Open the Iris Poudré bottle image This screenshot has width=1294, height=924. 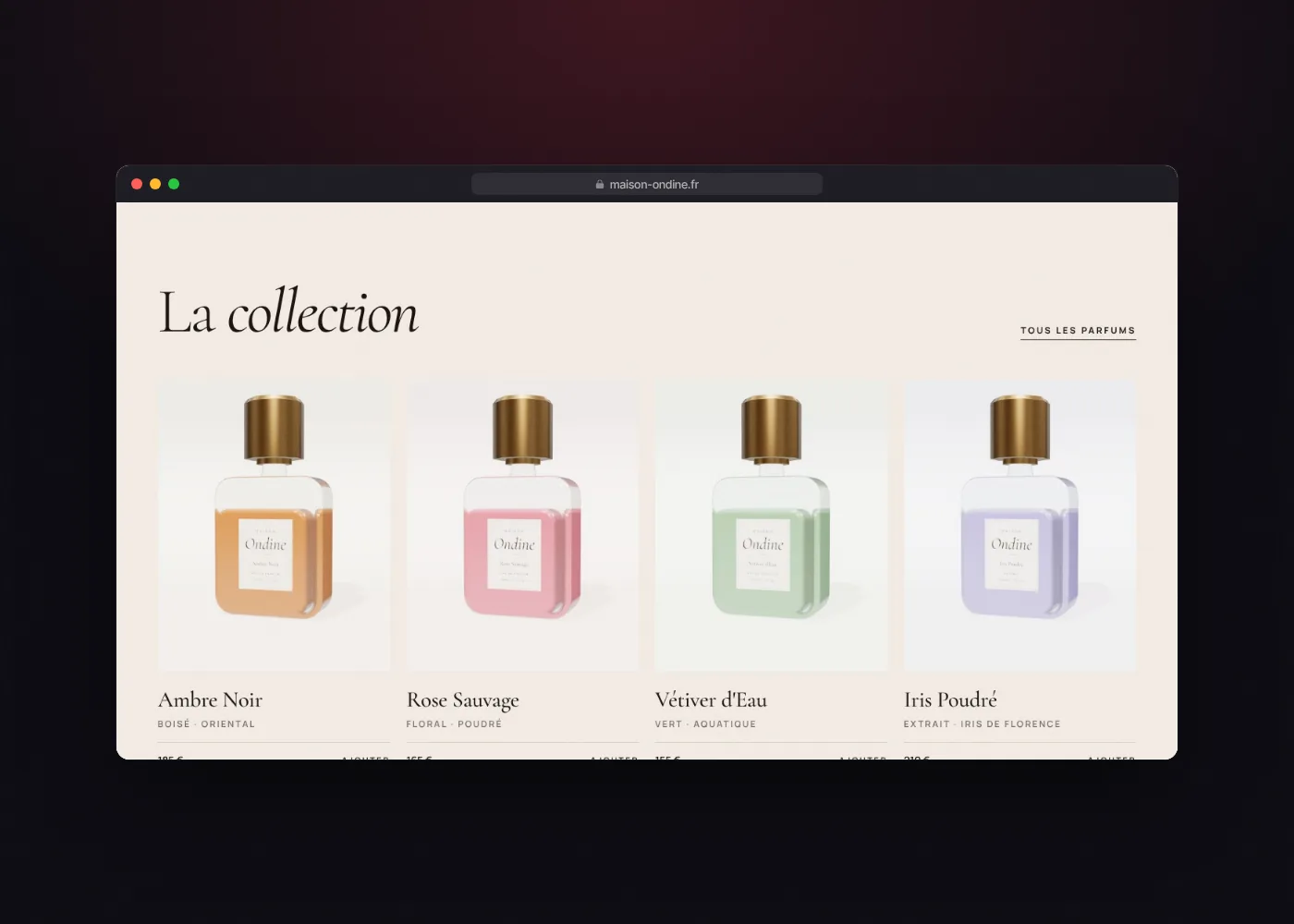tap(1019, 525)
